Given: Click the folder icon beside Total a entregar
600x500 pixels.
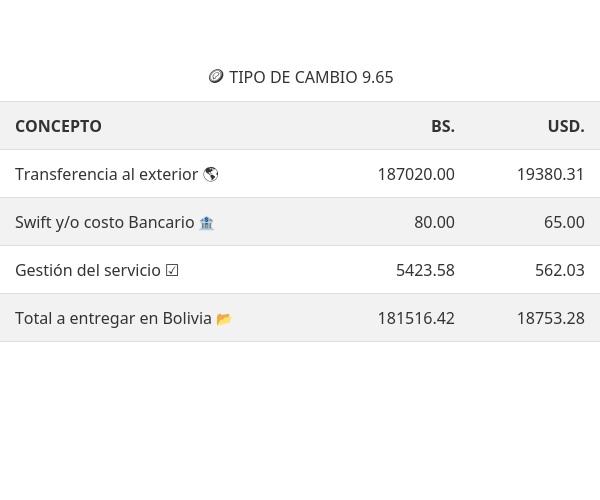Looking at the screenshot, I should point(224,319).
